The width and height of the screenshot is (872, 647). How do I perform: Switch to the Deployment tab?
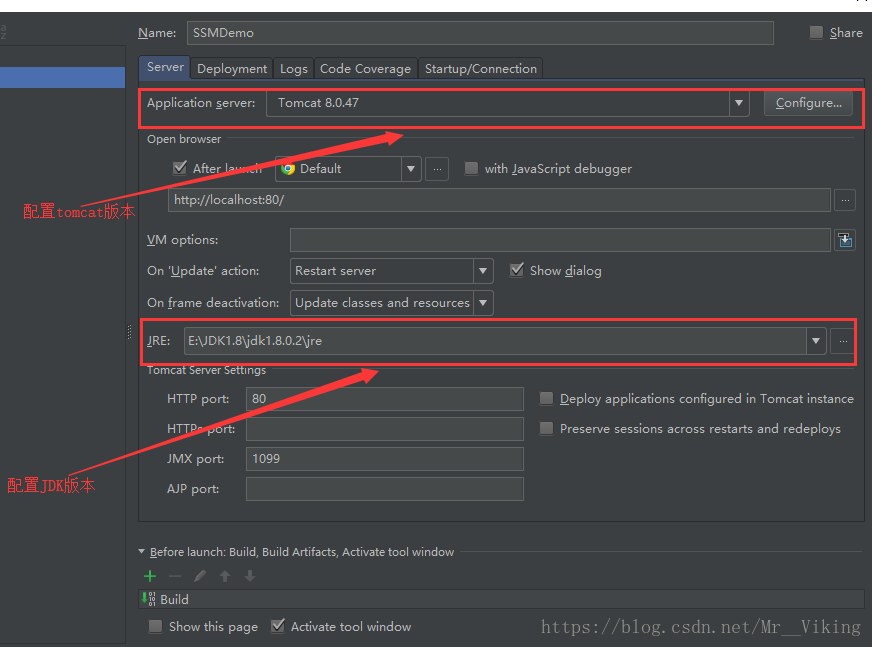[x=232, y=68]
